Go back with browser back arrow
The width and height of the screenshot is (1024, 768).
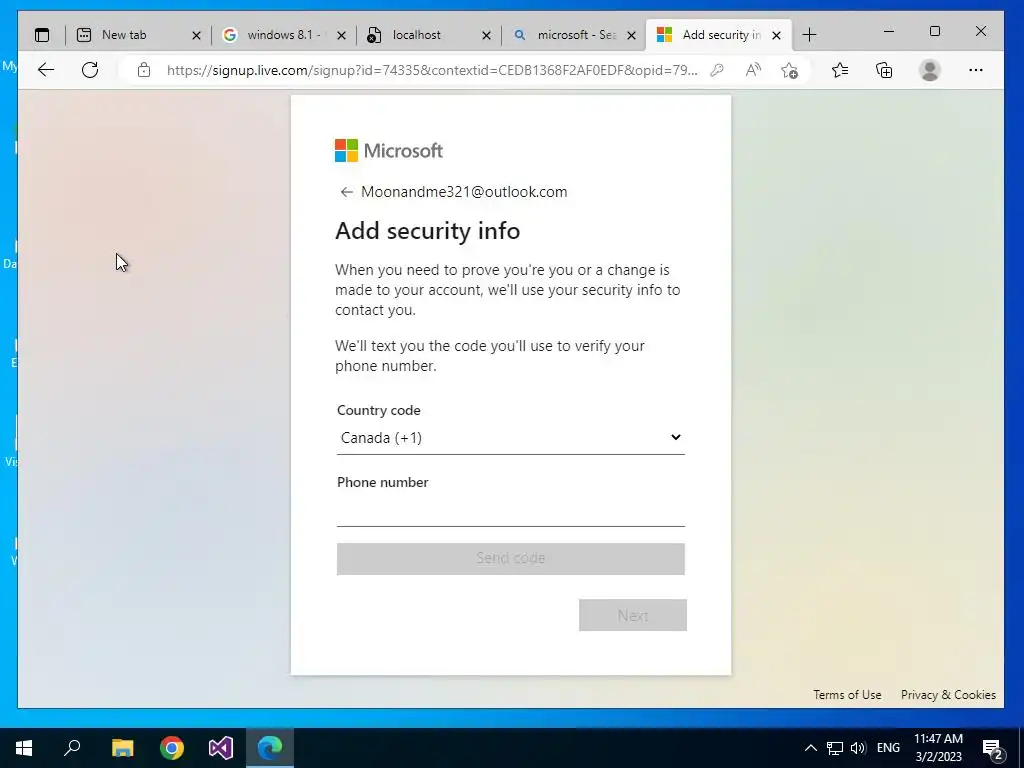click(x=46, y=70)
